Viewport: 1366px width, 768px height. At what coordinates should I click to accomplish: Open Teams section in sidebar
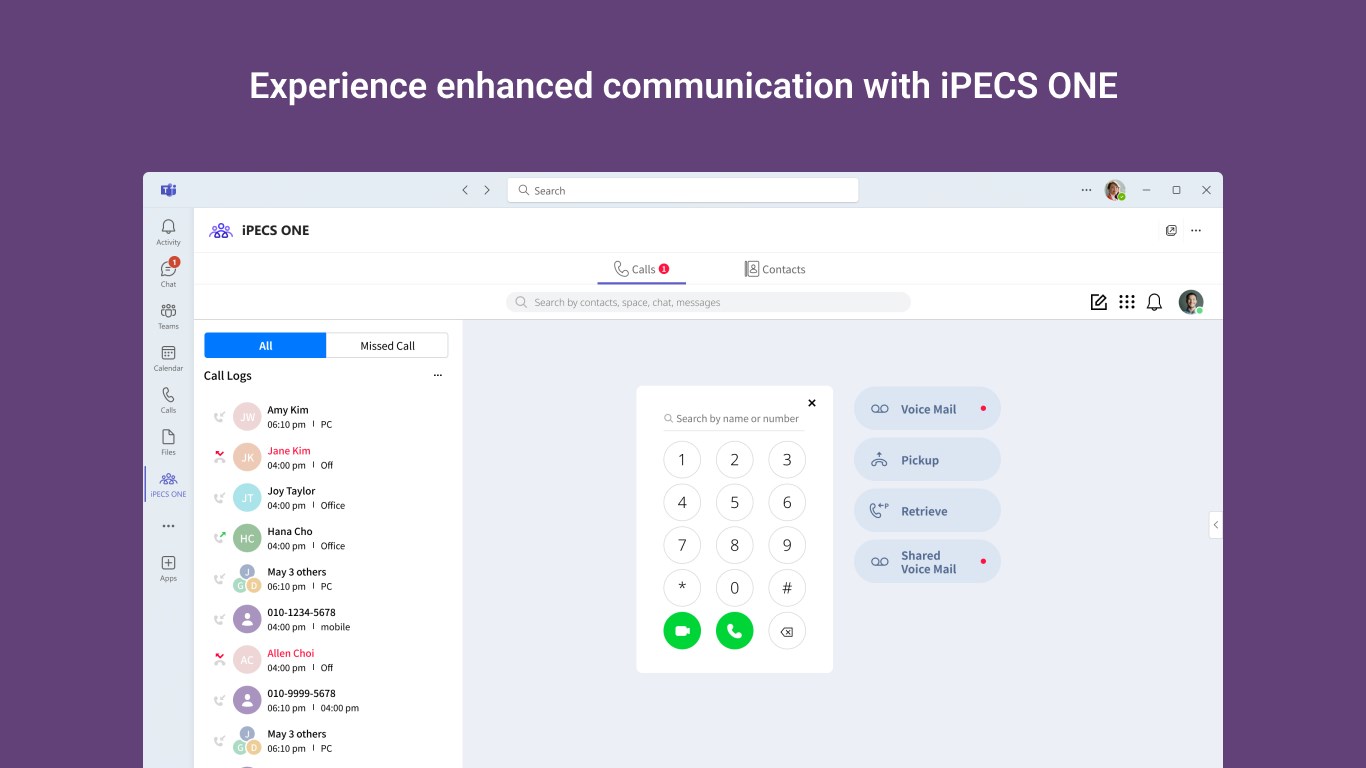click(168, 316)
